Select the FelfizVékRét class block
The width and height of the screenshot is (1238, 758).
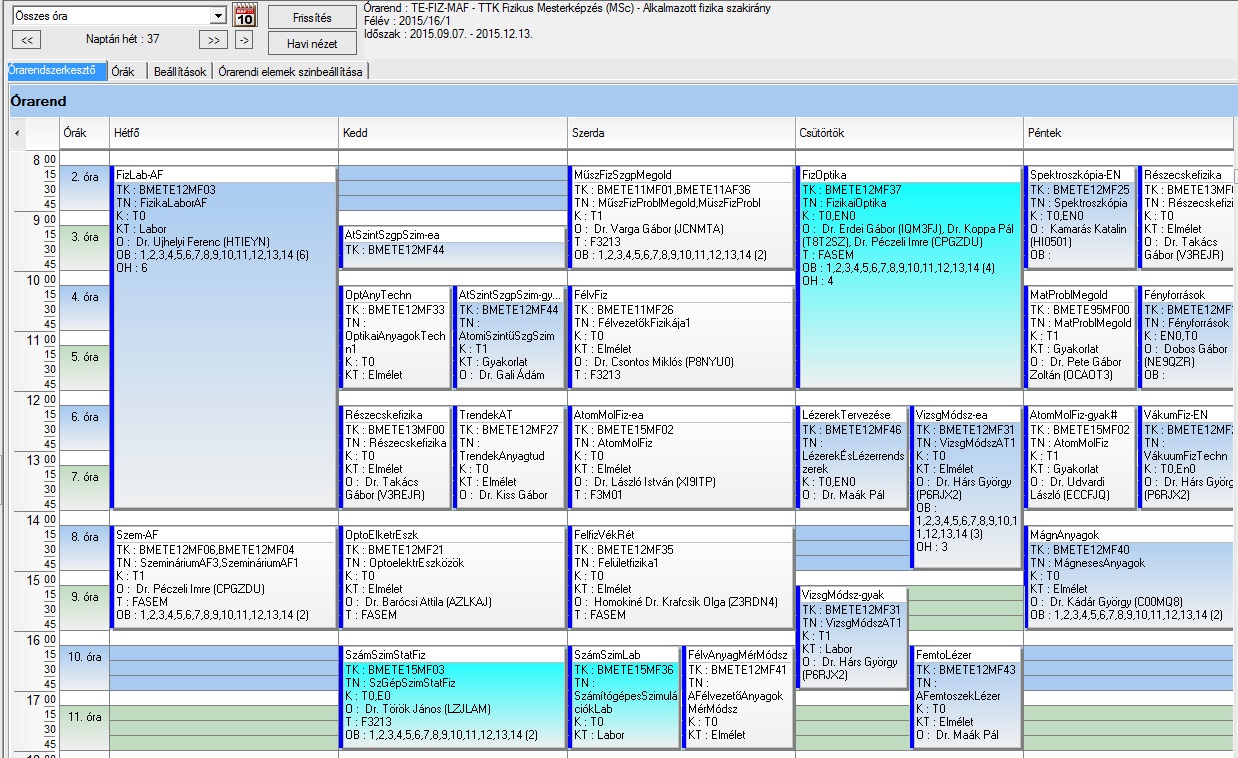681,578
